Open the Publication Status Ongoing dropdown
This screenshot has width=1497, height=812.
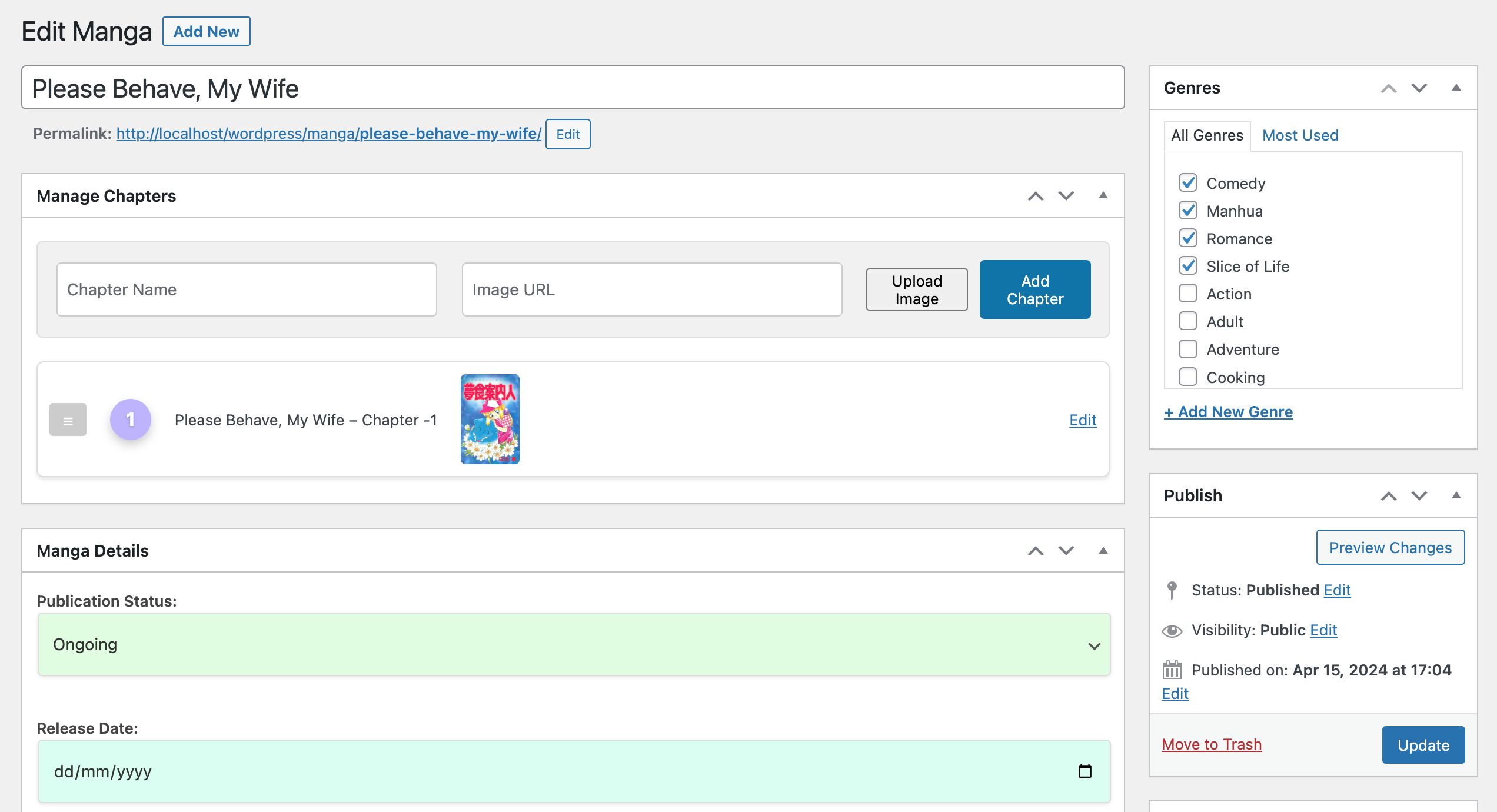(x=574, y=645)
